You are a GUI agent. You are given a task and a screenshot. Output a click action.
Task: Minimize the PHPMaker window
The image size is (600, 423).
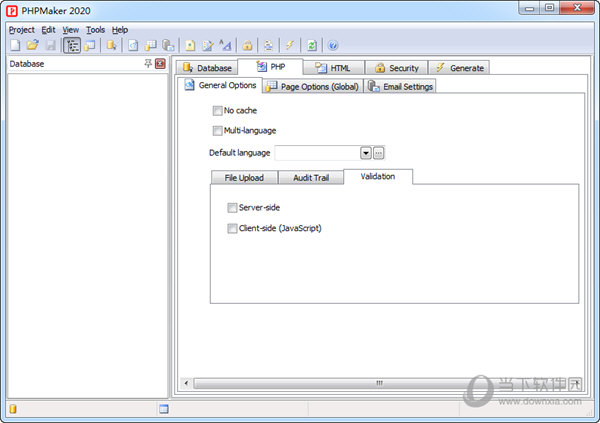coord(529,8)
